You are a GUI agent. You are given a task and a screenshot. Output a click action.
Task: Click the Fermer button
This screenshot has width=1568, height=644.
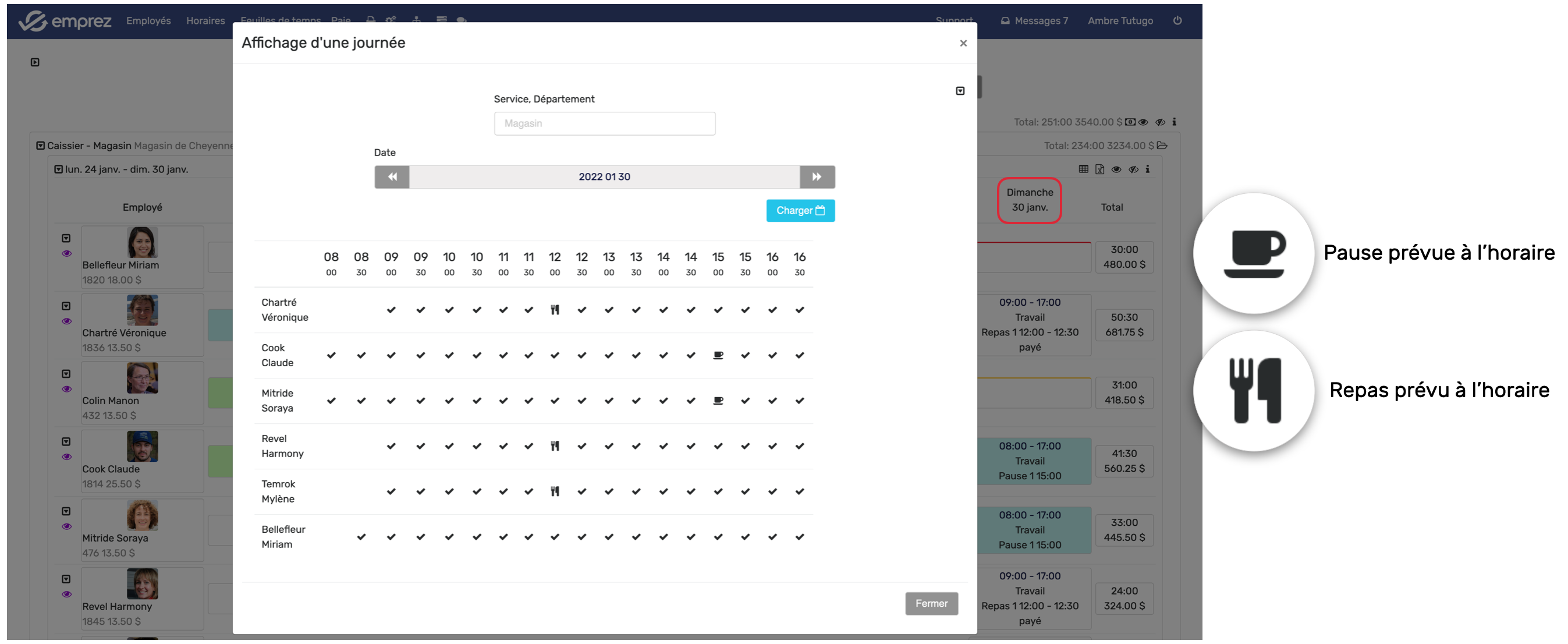[x=931, y=603]
